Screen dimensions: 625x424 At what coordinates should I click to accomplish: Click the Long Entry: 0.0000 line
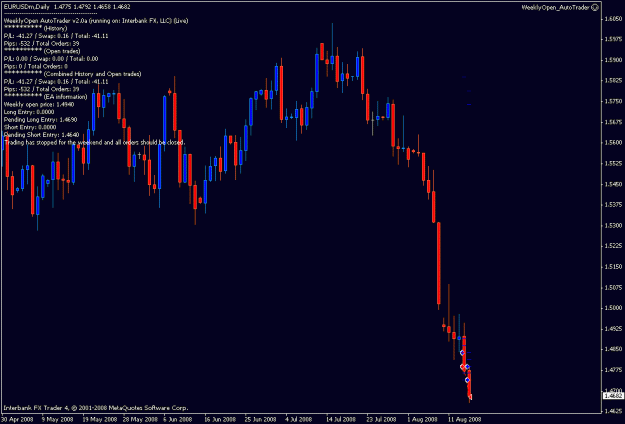(29, 112)
